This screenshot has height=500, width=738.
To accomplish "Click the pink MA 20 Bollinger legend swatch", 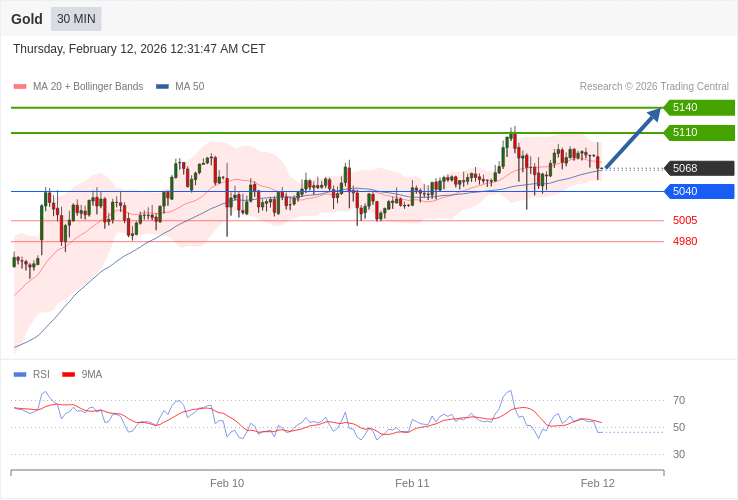I will (20, 87).
